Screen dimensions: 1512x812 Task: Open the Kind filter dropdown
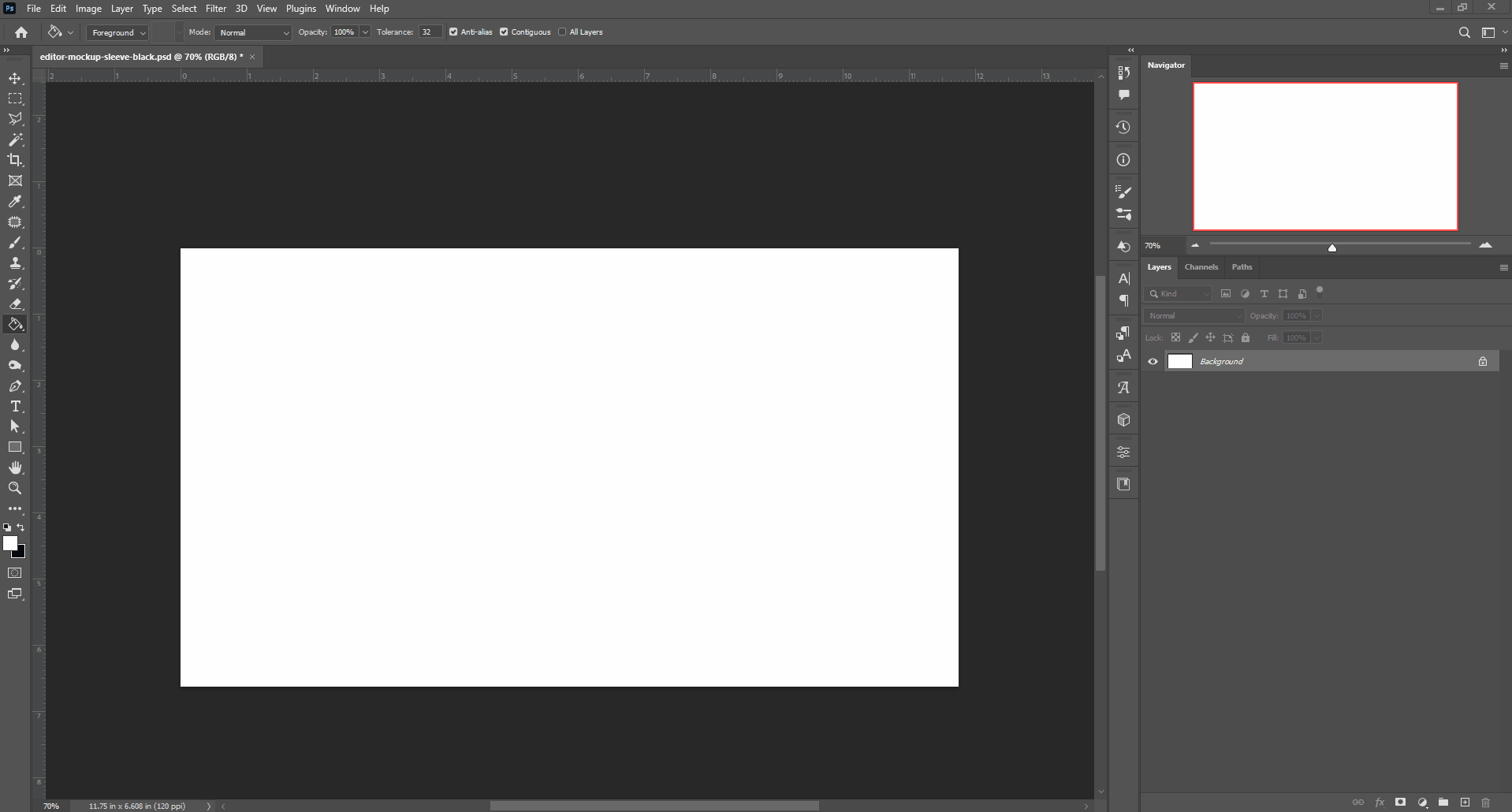click(1179, 293)
